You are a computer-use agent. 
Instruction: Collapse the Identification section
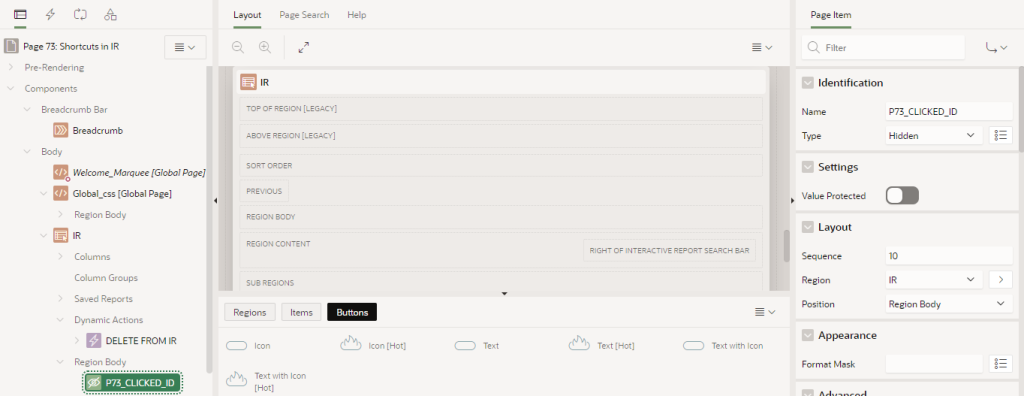pyautogui.click(x=808, y=83)
